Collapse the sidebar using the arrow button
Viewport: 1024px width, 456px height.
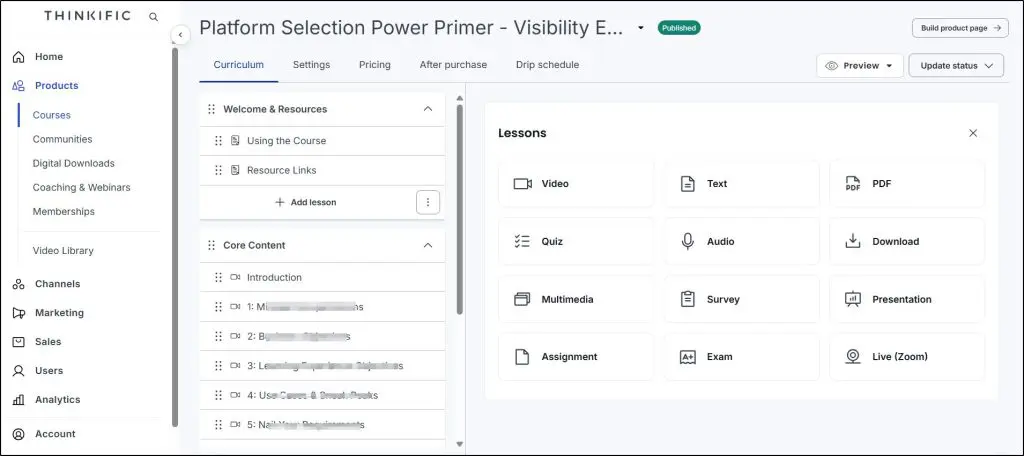coord(180,35)
